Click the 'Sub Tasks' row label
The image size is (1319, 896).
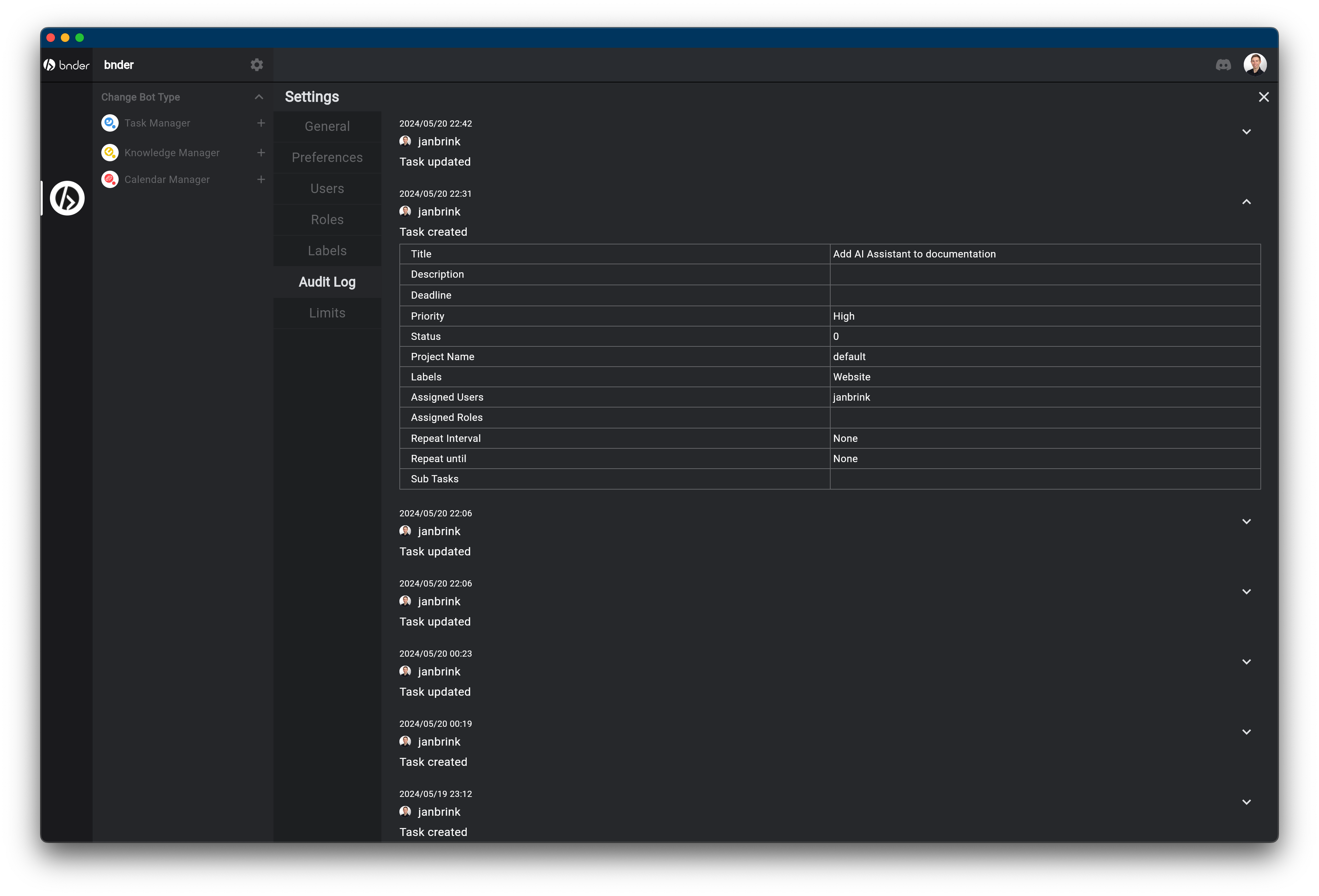(x=435, y=479)
